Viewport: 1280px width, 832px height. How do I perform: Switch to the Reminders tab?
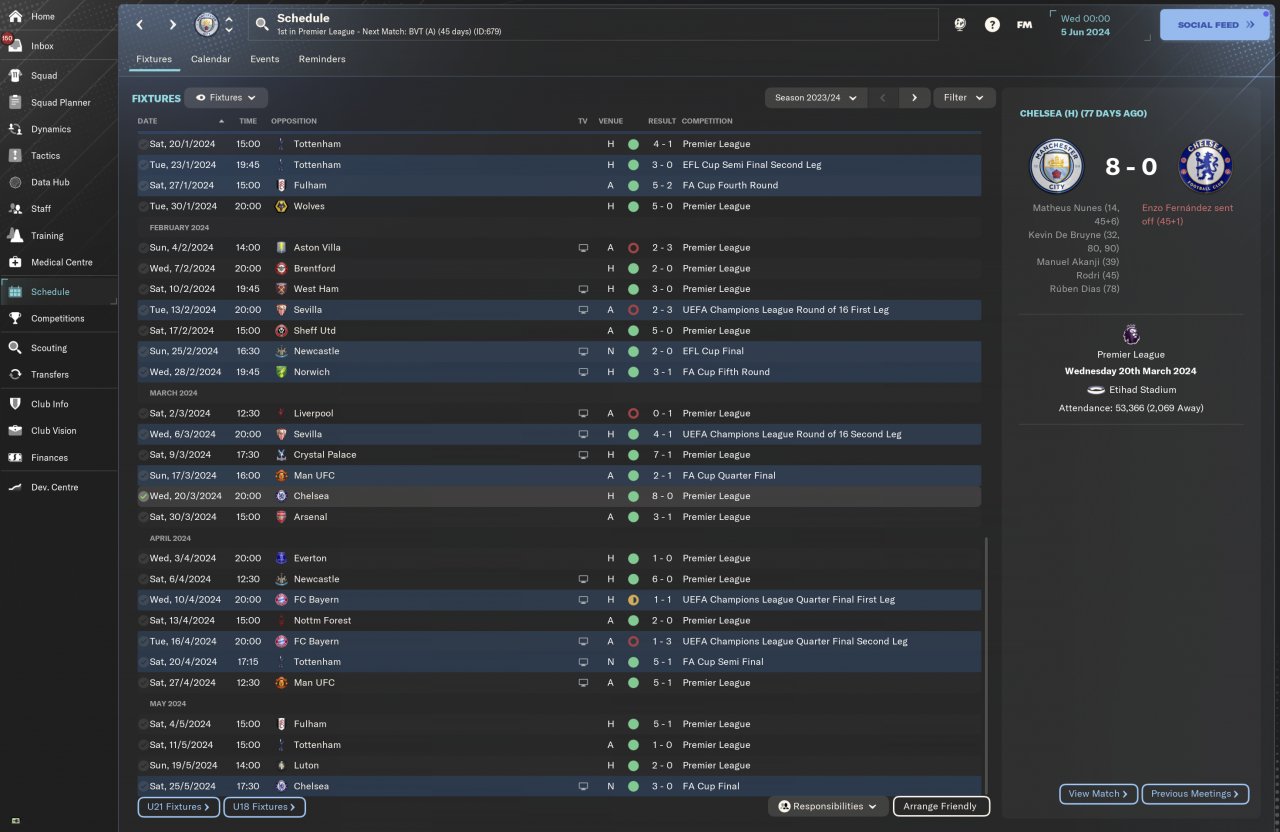click(x=322, y=59)
